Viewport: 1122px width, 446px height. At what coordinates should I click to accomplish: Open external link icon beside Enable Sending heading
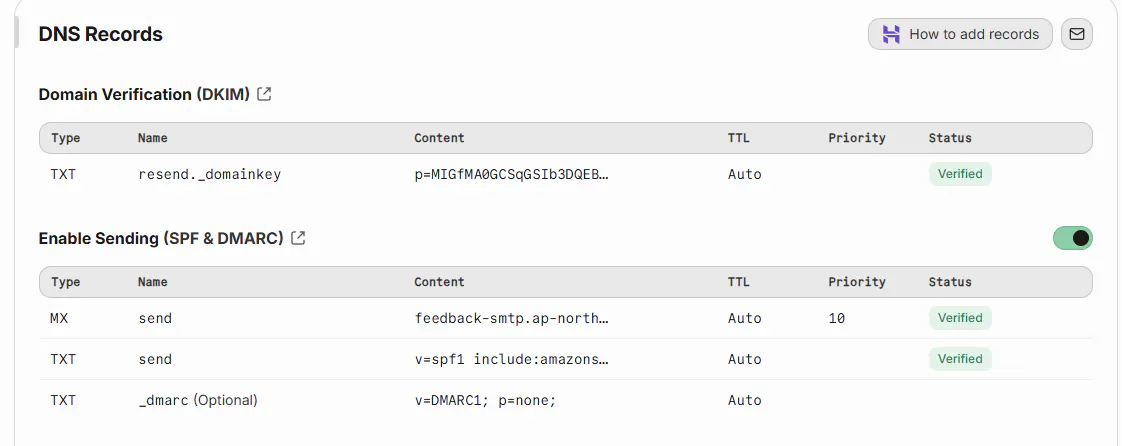(x=298, y=238)
